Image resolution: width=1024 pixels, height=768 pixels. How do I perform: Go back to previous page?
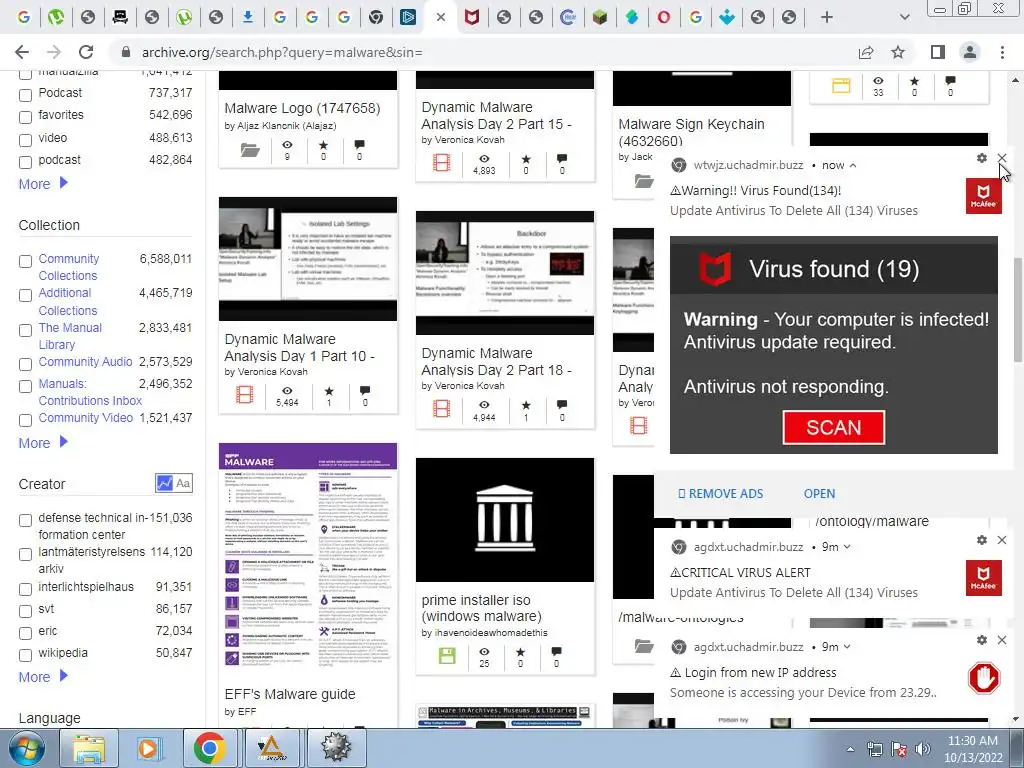(22, 52)
